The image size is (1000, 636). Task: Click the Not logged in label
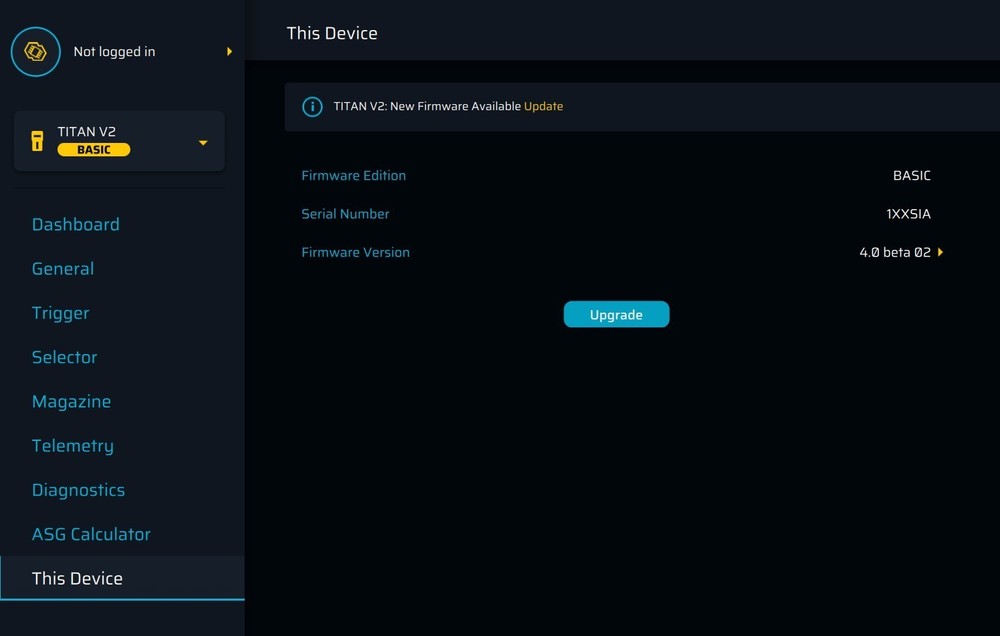[114, 52]
